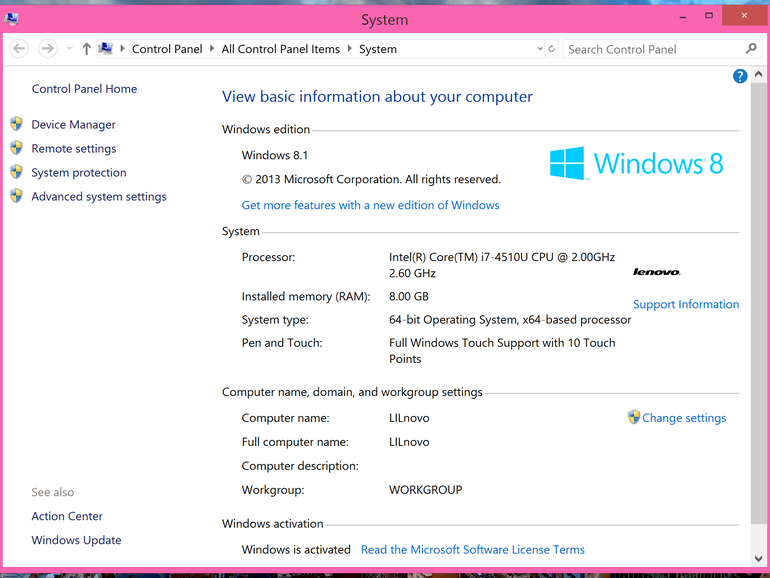Click the Lenovo logo
Screen dimensions: 770x578
[657, 272]
